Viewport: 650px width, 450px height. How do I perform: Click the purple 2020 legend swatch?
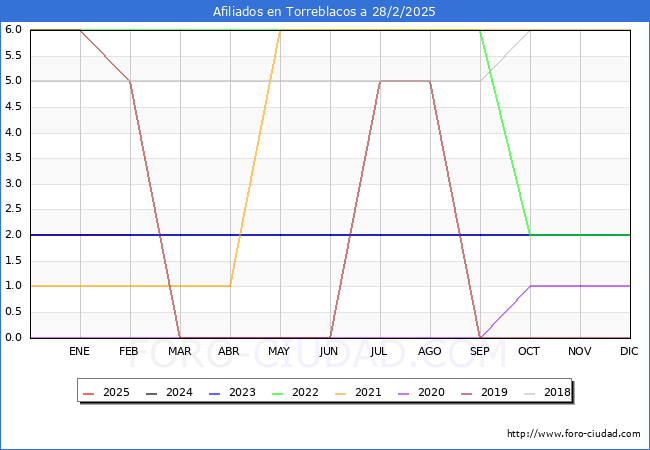(x=404, y=393)
